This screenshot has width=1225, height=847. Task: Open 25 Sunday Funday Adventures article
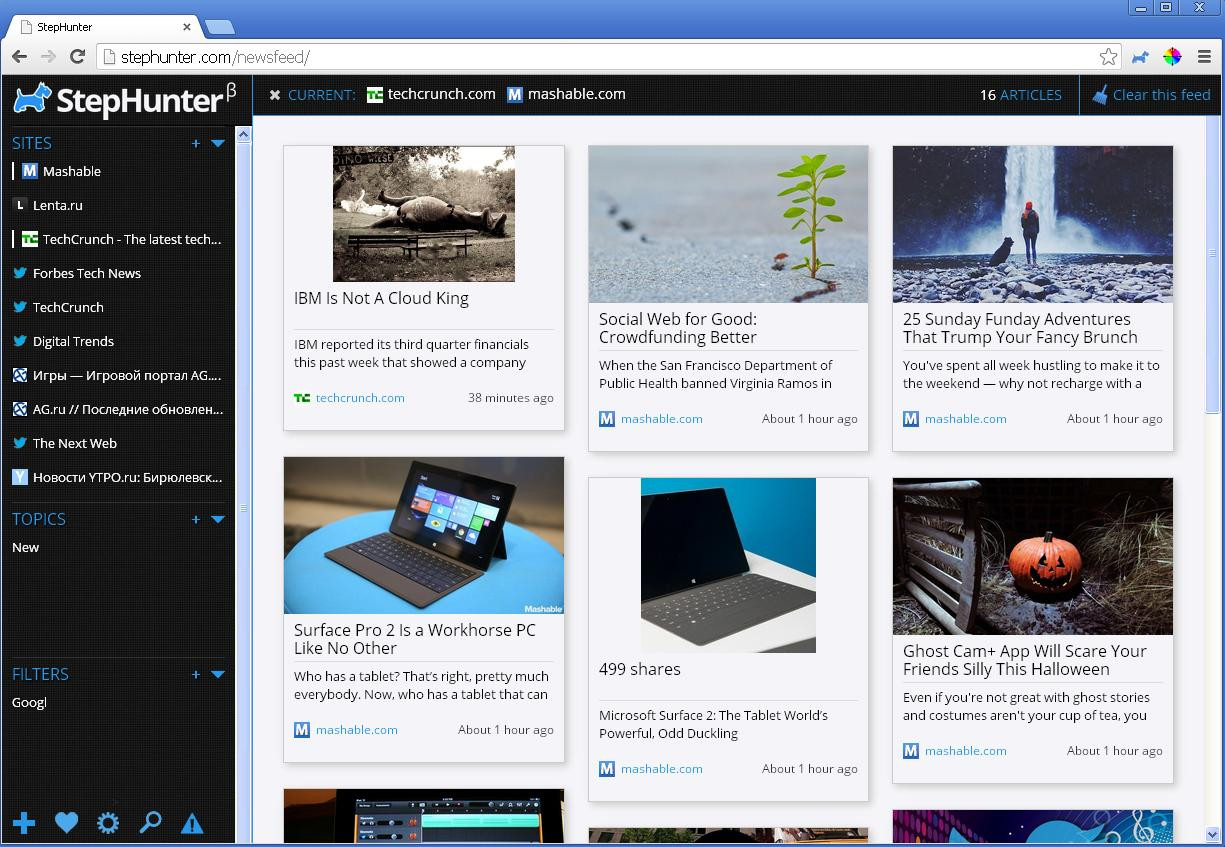[1020, 328]
